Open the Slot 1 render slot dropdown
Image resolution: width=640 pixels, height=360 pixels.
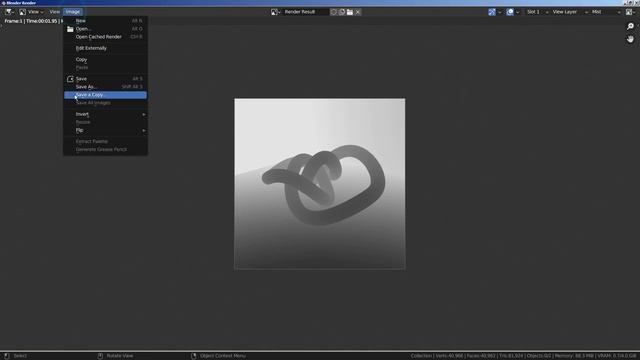(537, 12)
